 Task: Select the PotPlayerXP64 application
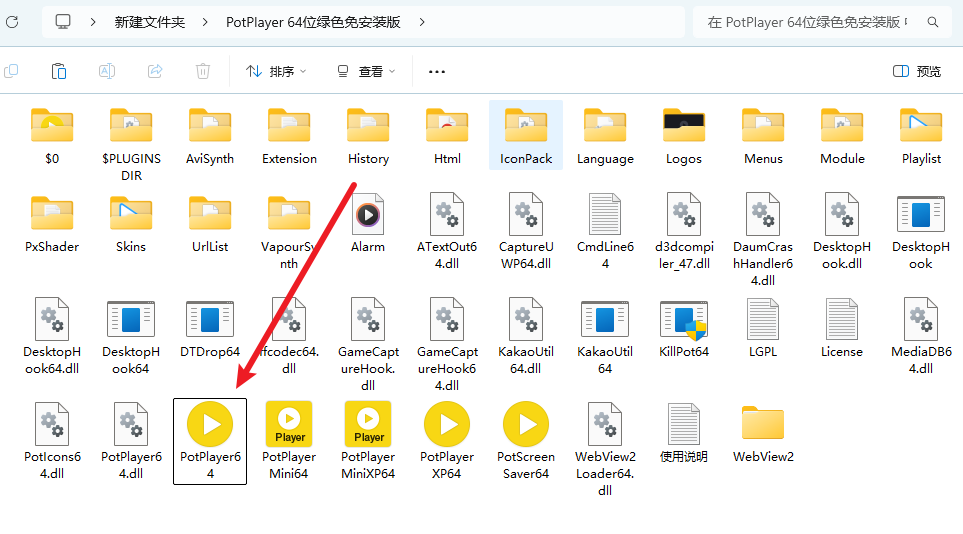click(447, 442)
